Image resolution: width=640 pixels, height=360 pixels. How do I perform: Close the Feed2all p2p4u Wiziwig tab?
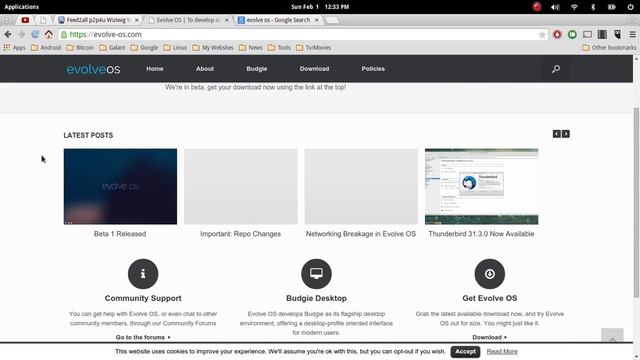tap(137, 20)
